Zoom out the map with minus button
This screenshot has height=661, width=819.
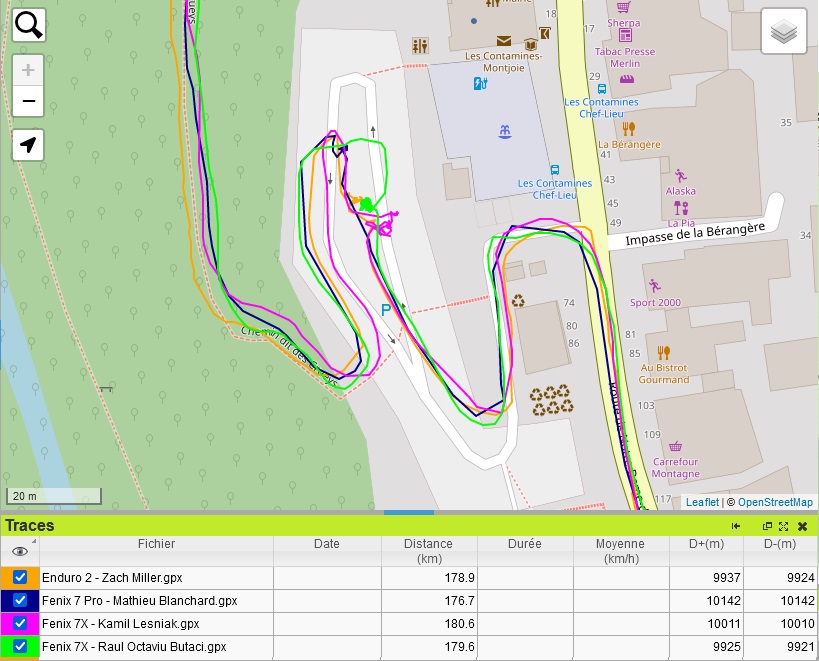coord(29,101)
